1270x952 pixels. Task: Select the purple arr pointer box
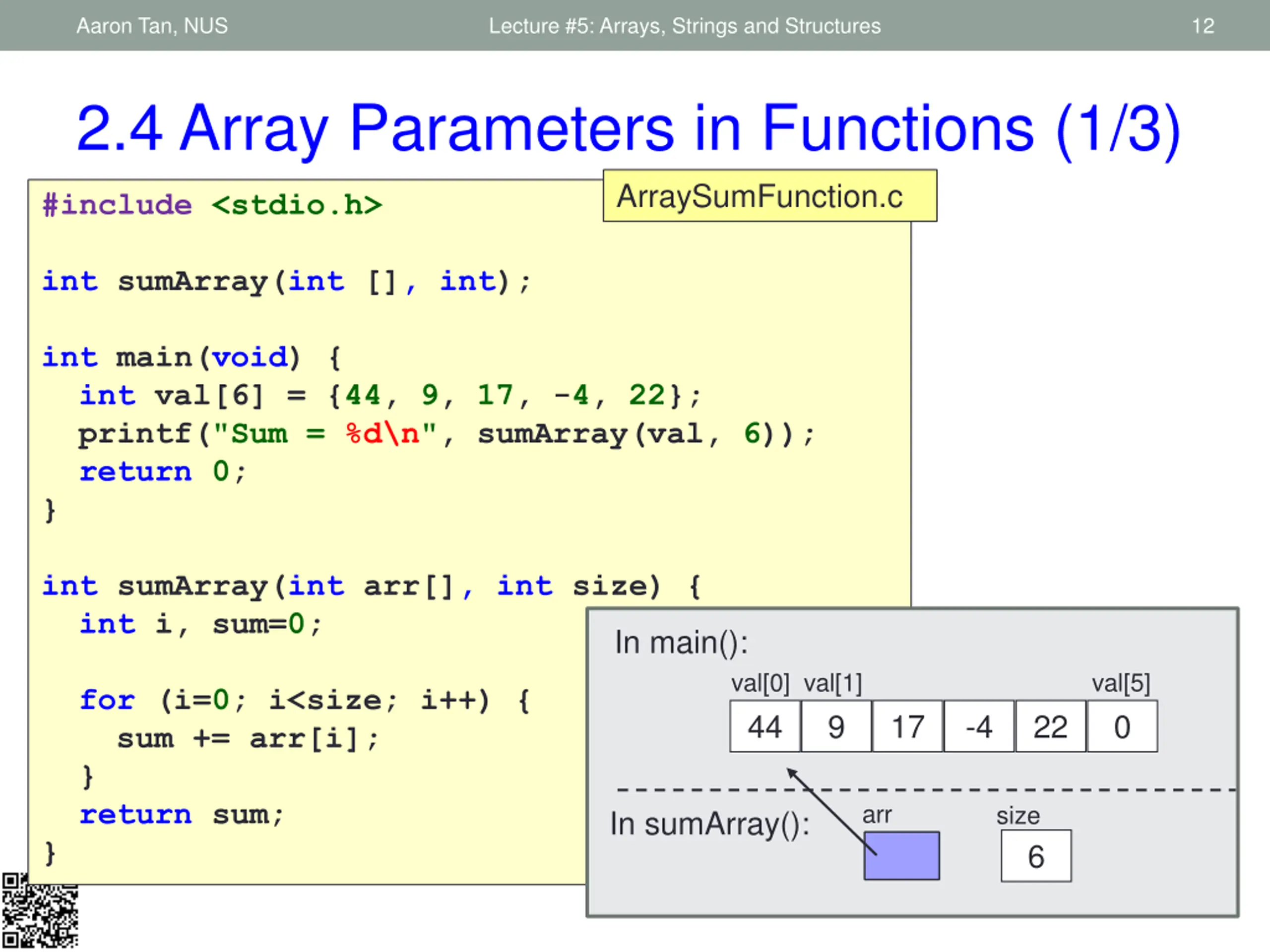pos(902,856)
